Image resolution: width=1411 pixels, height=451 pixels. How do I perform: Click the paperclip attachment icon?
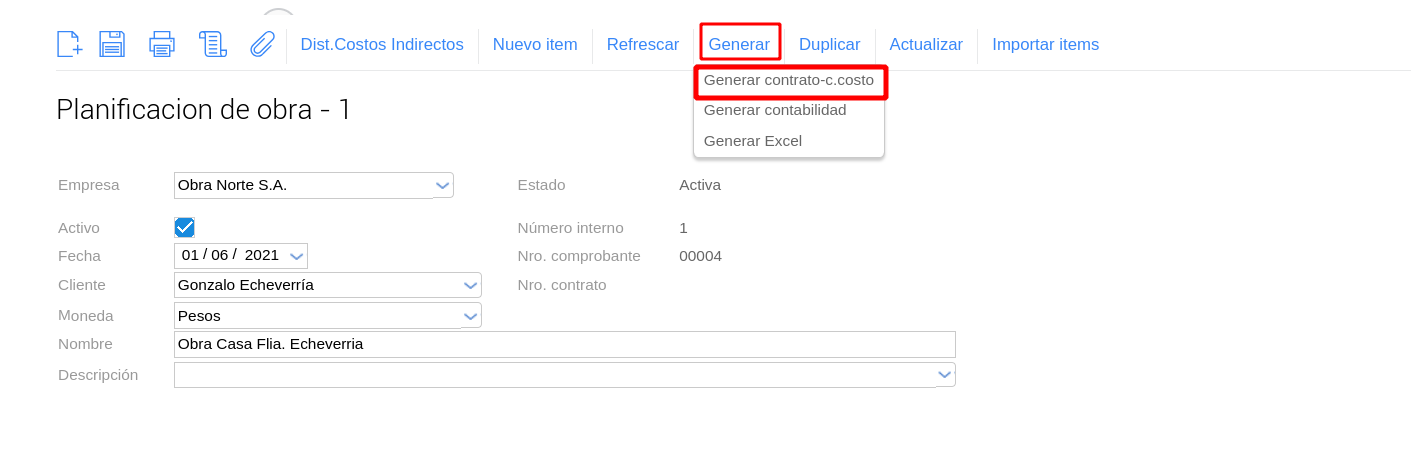262,44
